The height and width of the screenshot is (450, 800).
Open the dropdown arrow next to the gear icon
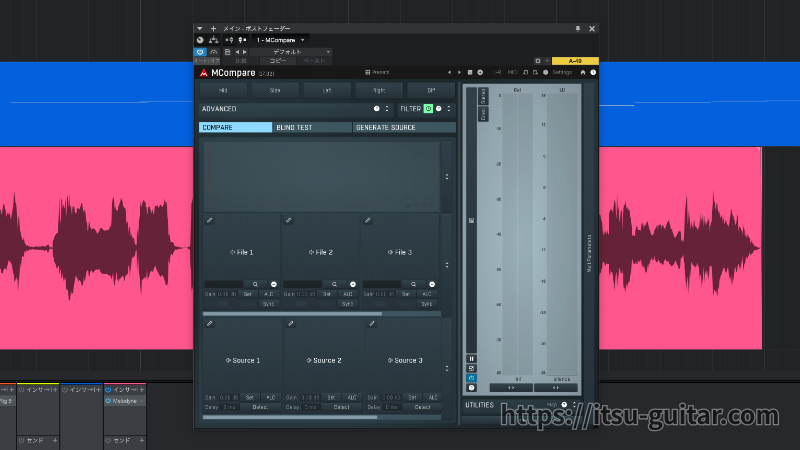coord(547,61)
